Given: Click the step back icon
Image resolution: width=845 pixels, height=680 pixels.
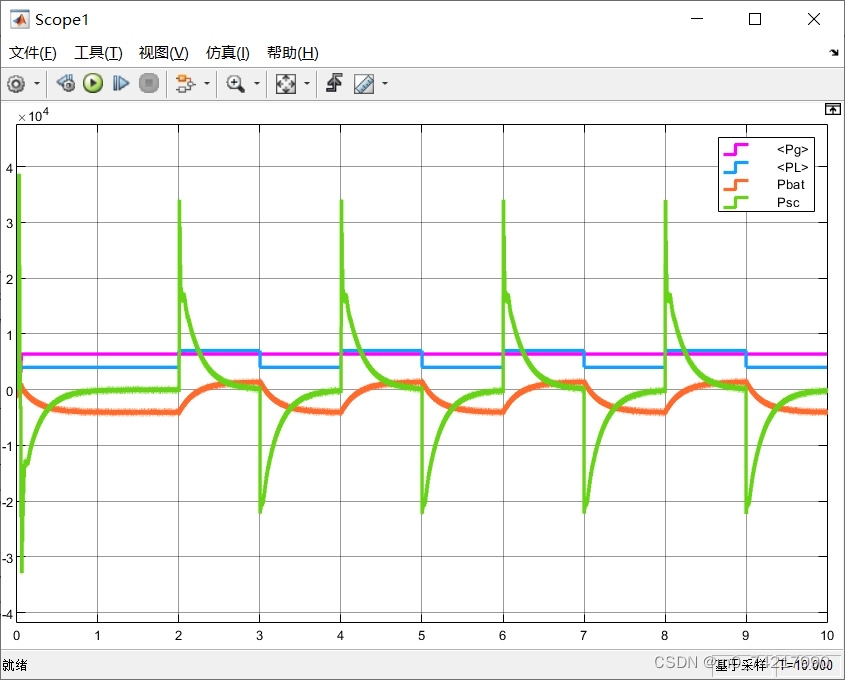Looking at the screenshot, I should [66, 84].
